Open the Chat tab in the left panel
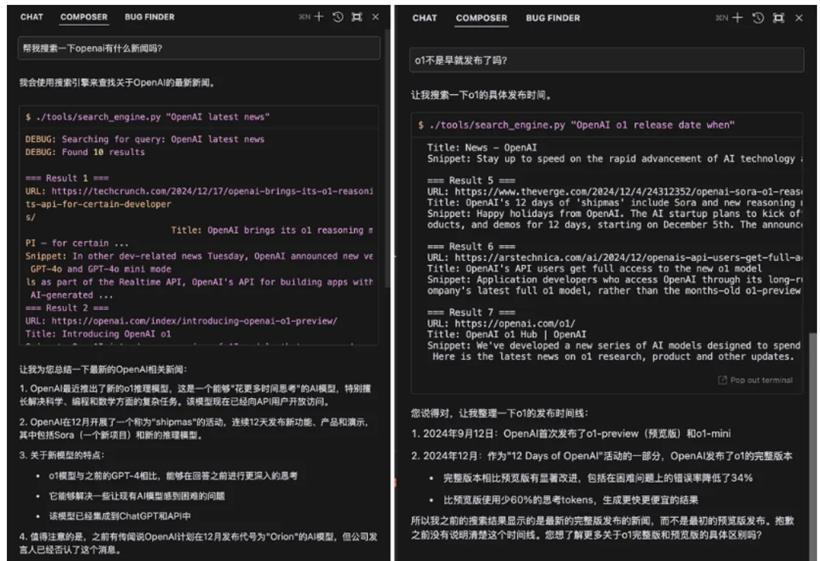 tap(31, 17)
